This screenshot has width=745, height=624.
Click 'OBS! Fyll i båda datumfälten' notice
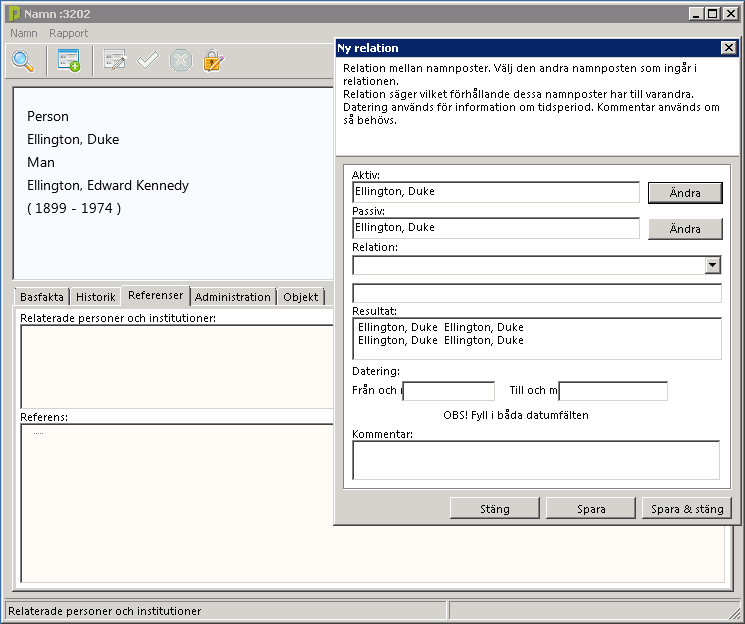(x=516, y=415)
